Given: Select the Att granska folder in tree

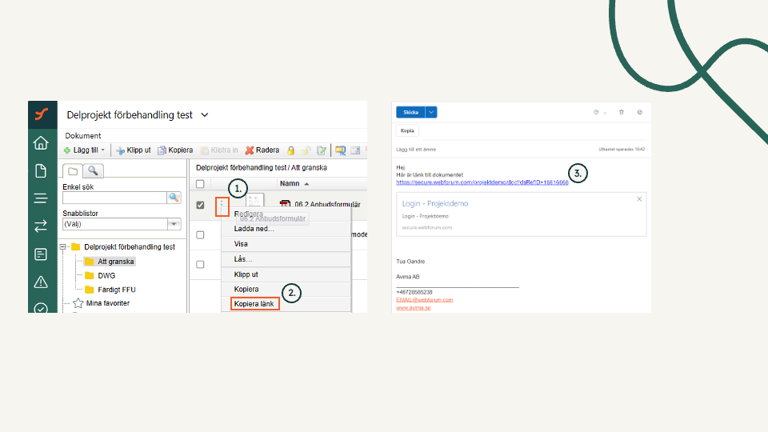Looking at the screenshot, I should [116, 261].
